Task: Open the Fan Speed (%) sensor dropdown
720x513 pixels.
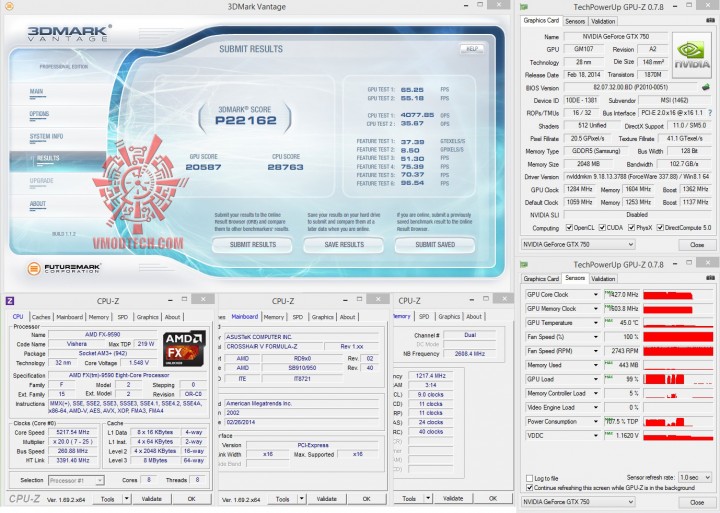Action: pos(596,337)
